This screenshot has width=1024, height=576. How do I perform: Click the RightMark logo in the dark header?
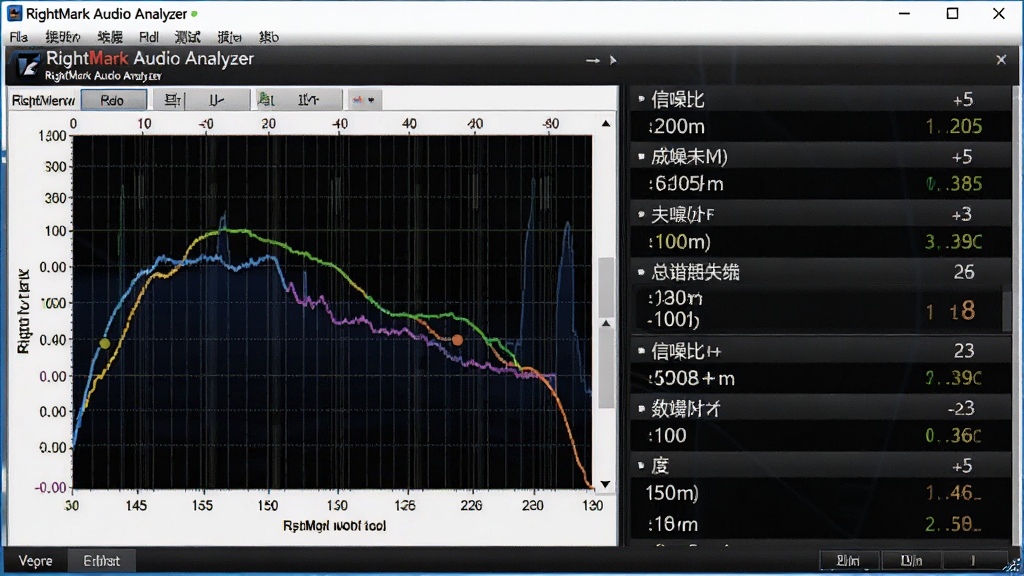pos(27,66)
